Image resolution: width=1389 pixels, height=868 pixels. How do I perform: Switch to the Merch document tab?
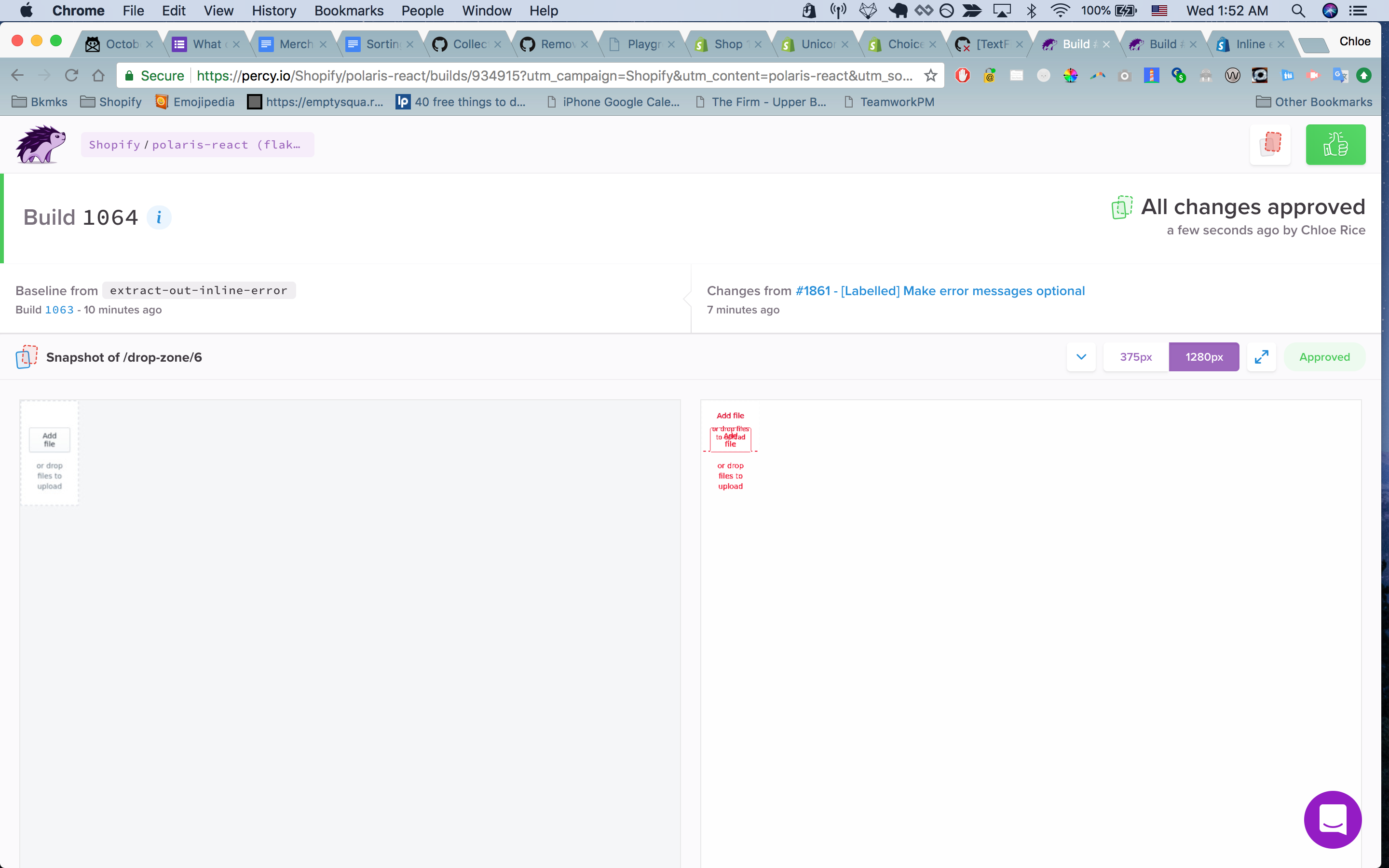pos(293,44)
